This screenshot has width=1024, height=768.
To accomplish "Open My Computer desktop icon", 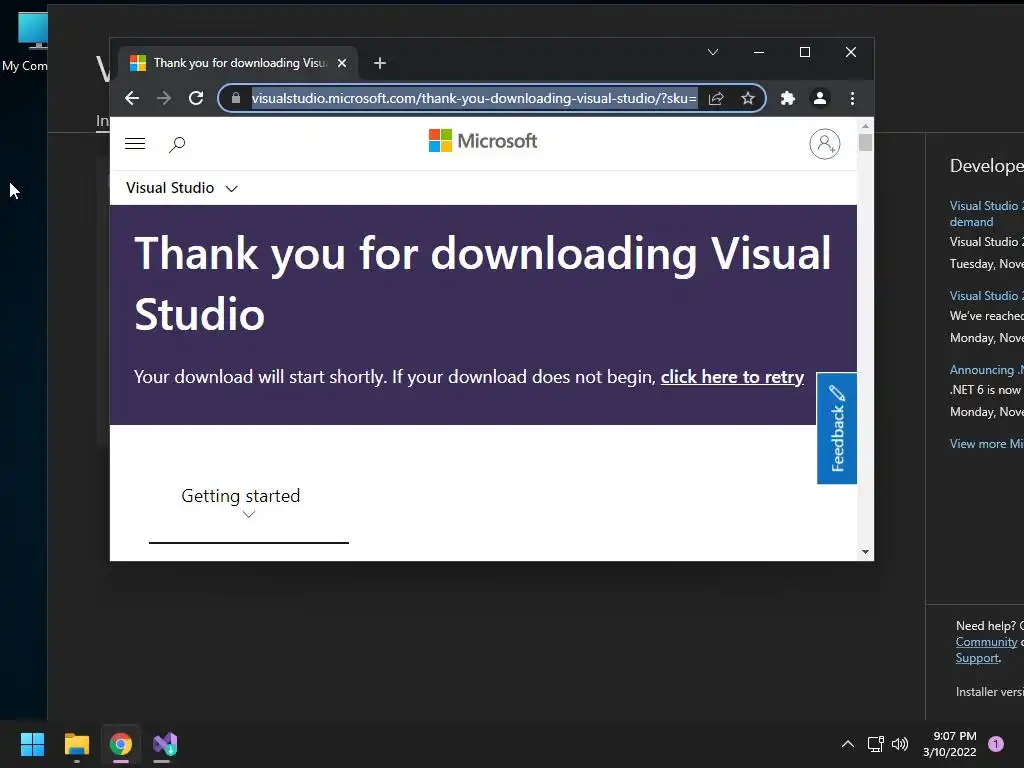I will [x=25, y=42].
